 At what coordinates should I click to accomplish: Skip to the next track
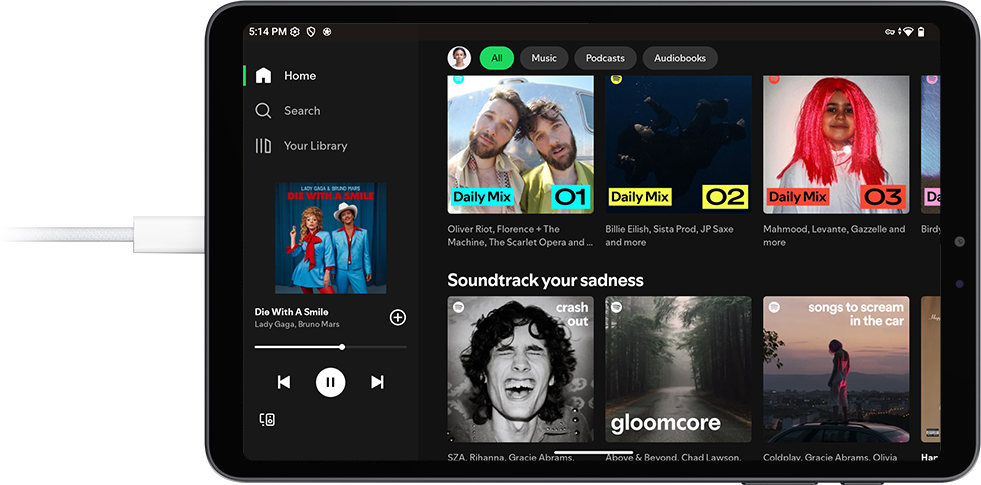pyautogui.click(x=377, y=382)
